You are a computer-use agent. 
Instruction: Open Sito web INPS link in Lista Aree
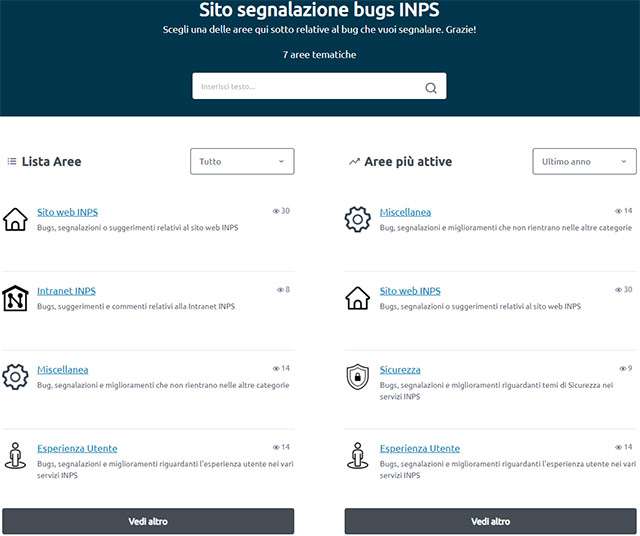pyautogui.click(x=67, y=212)
